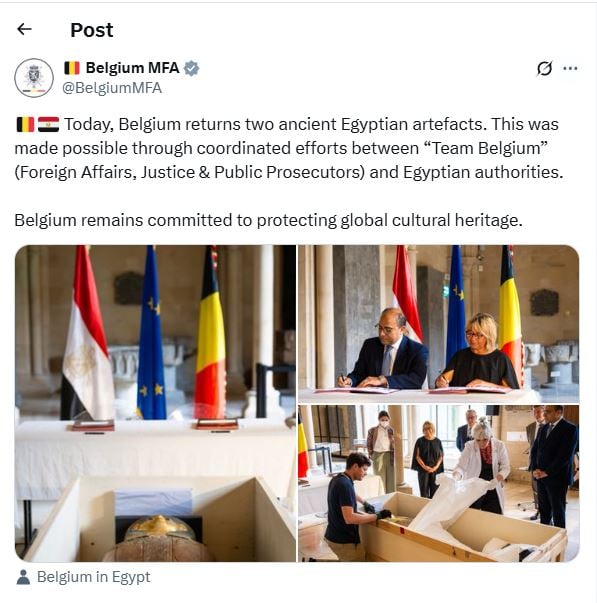
Task: Open the flags and crate photo
Action: click(155, 403)
